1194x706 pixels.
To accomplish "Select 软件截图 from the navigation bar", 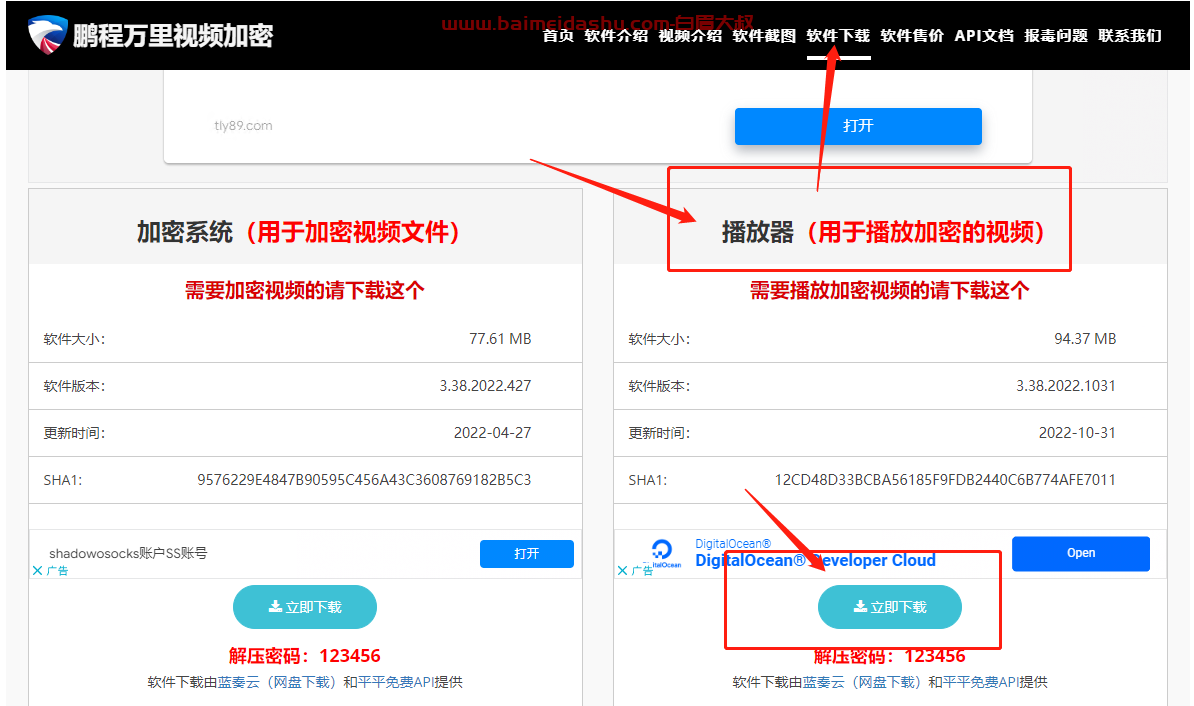I will [764, 36].
